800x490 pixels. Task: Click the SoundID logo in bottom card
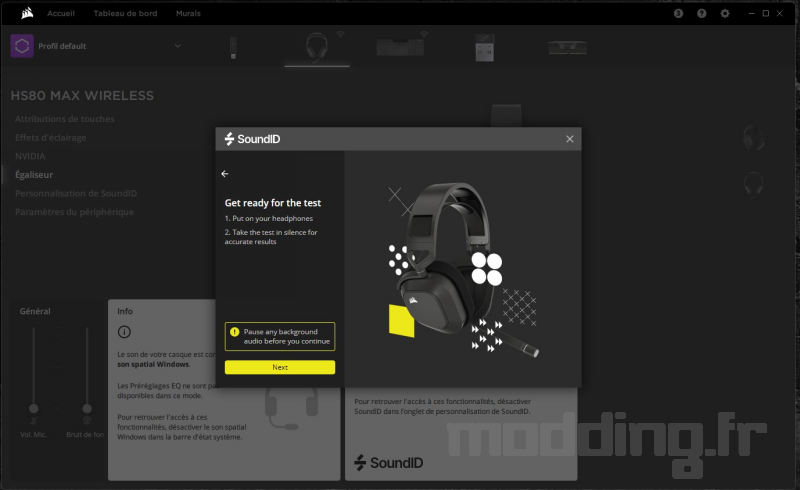[388, 462]
